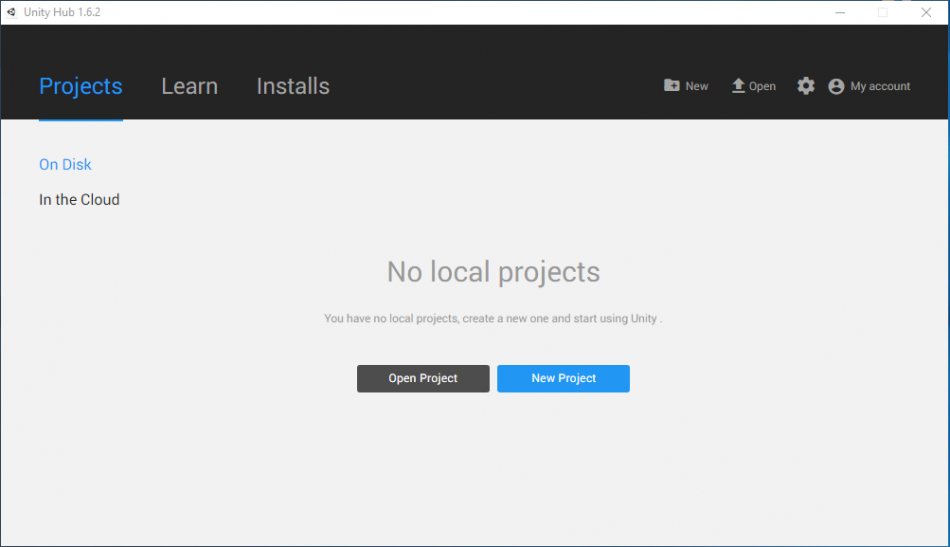This screenshot has width=950, height=547.
Task: Click the Open label in header
Action: coord(762,86)
